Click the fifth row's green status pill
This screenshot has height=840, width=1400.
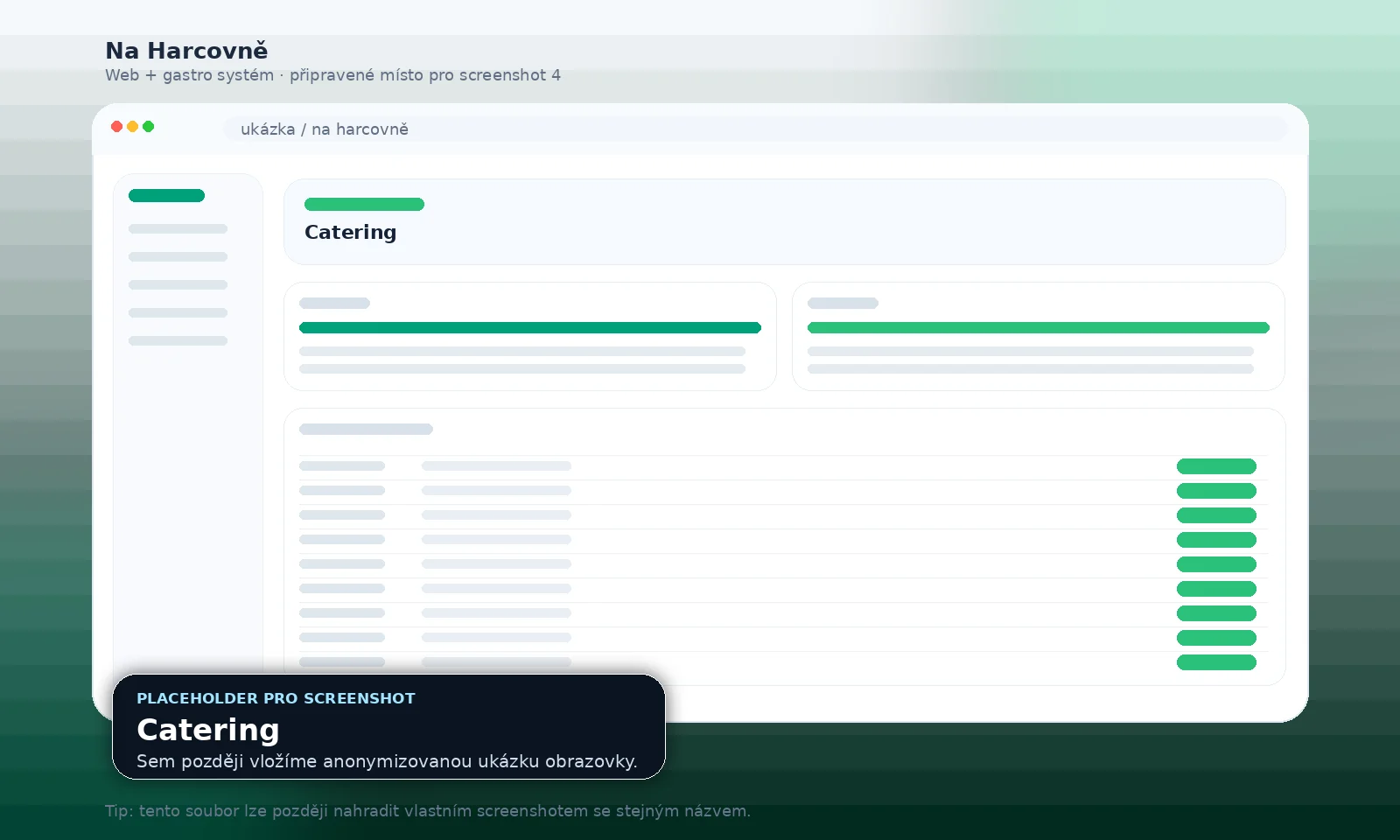click(x=1216, y=564)
